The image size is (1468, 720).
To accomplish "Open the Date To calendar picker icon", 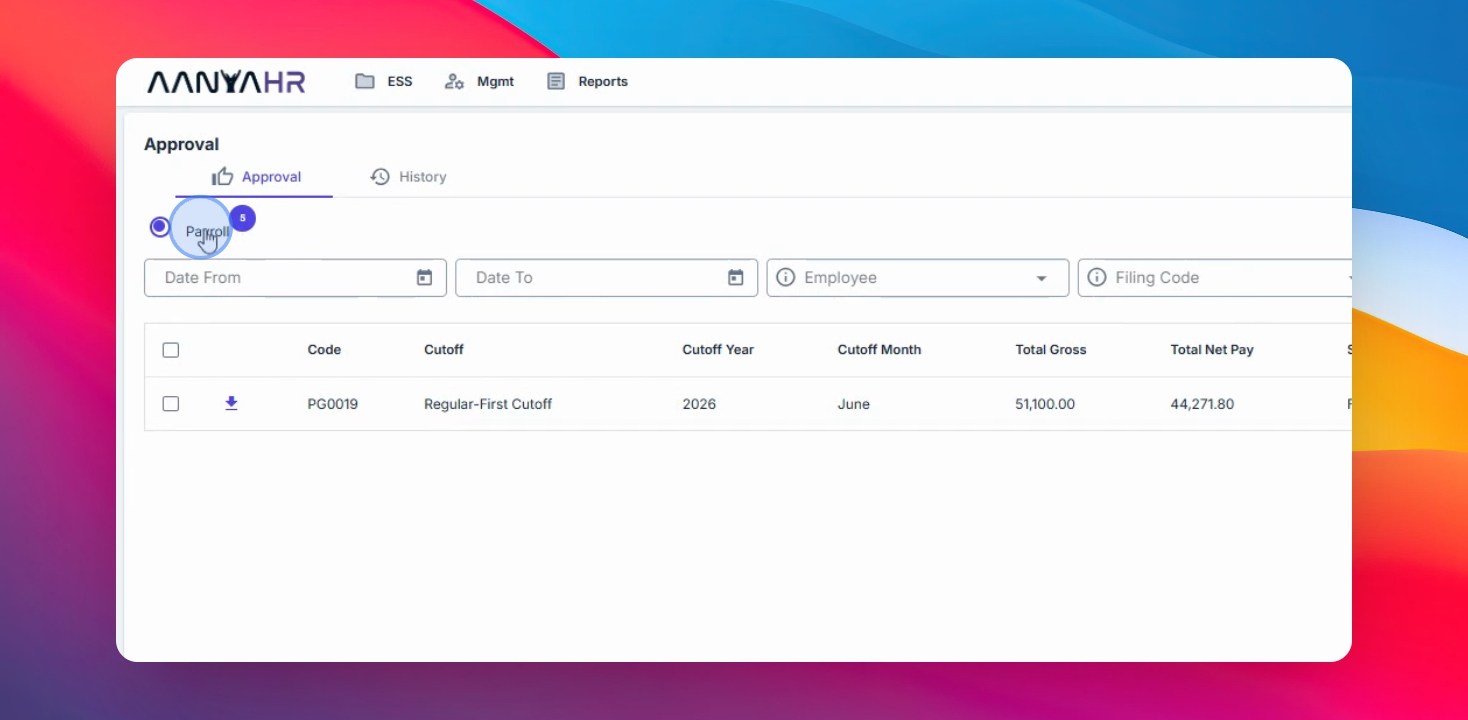I will (x=735, y=278).
